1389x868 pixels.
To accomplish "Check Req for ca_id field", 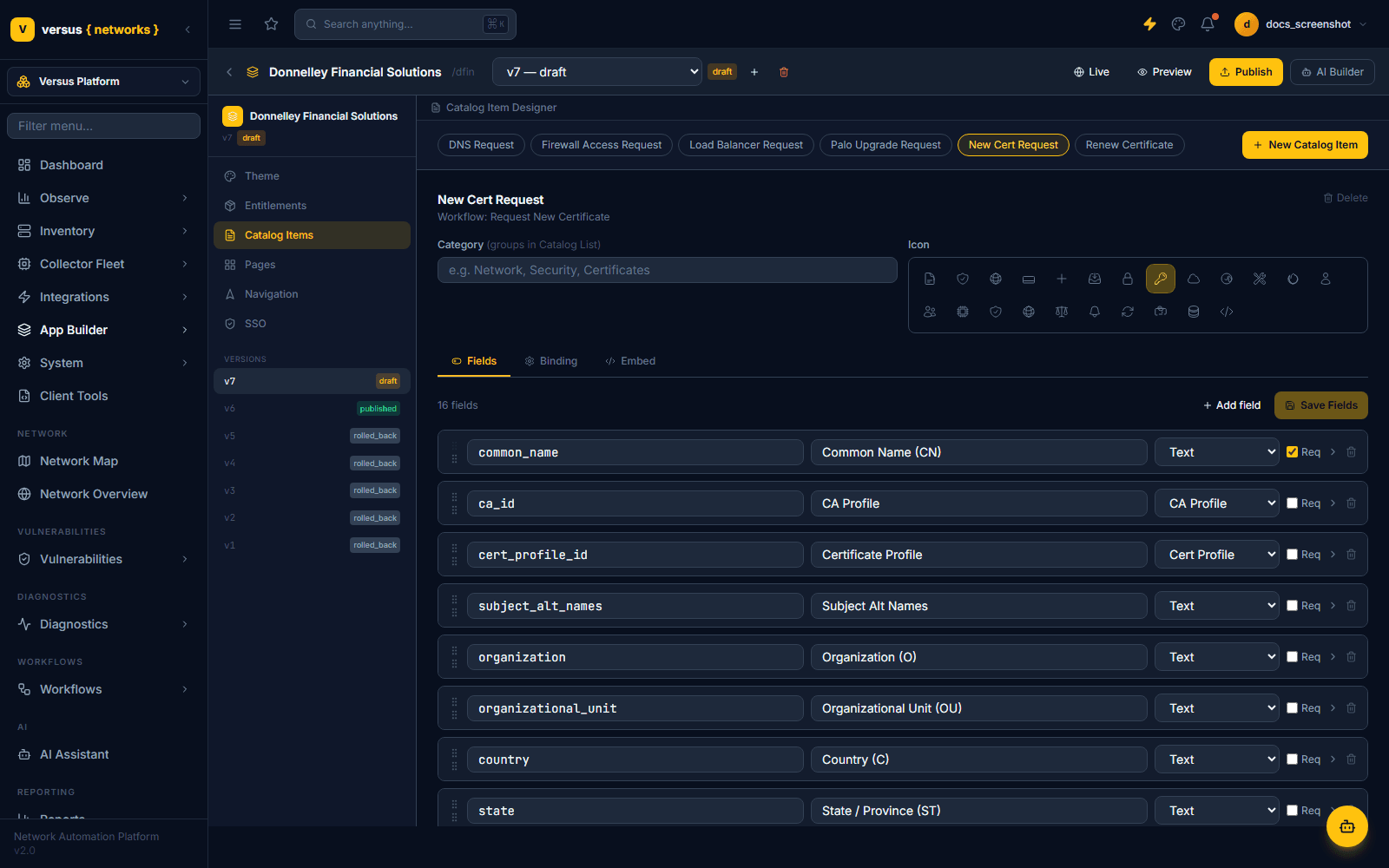I will click(1293, 503).
